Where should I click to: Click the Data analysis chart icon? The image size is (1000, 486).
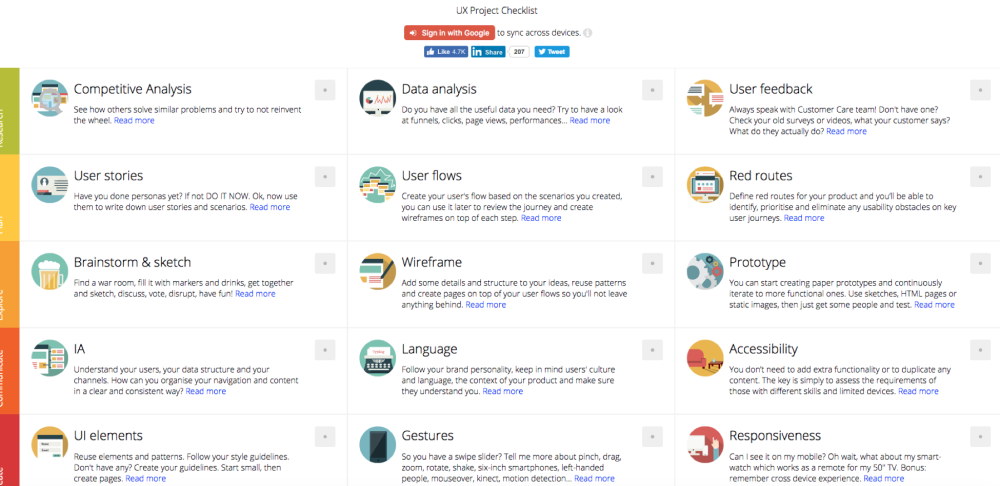[378, 98]
